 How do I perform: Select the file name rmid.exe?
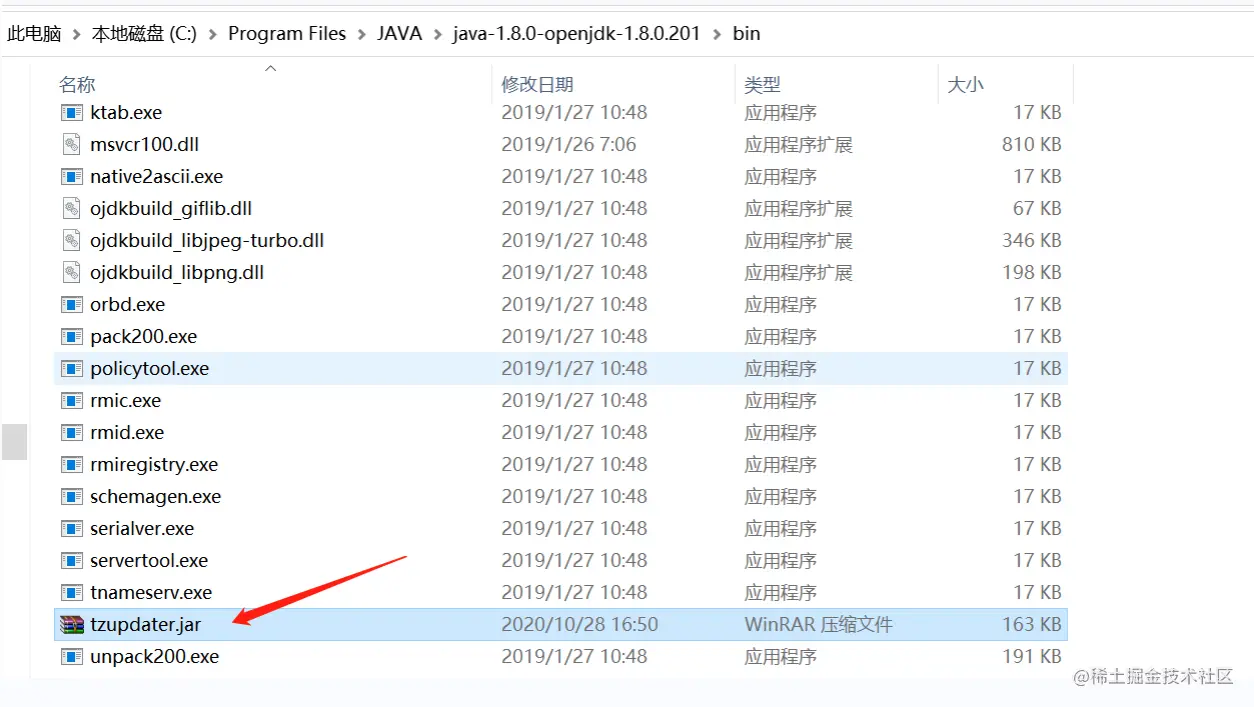(x=127, y=433)
